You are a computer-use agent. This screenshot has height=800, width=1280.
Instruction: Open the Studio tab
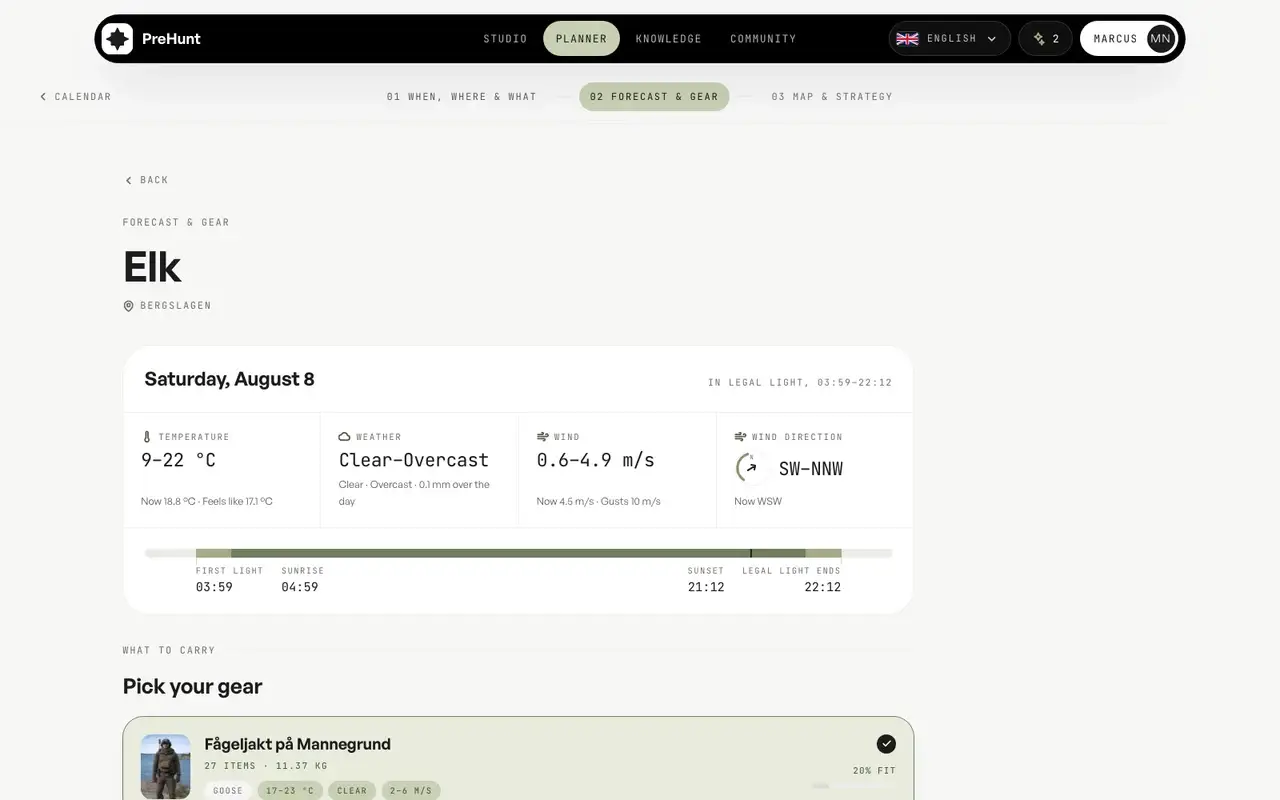pyautogui.click(x=505, y=39)
